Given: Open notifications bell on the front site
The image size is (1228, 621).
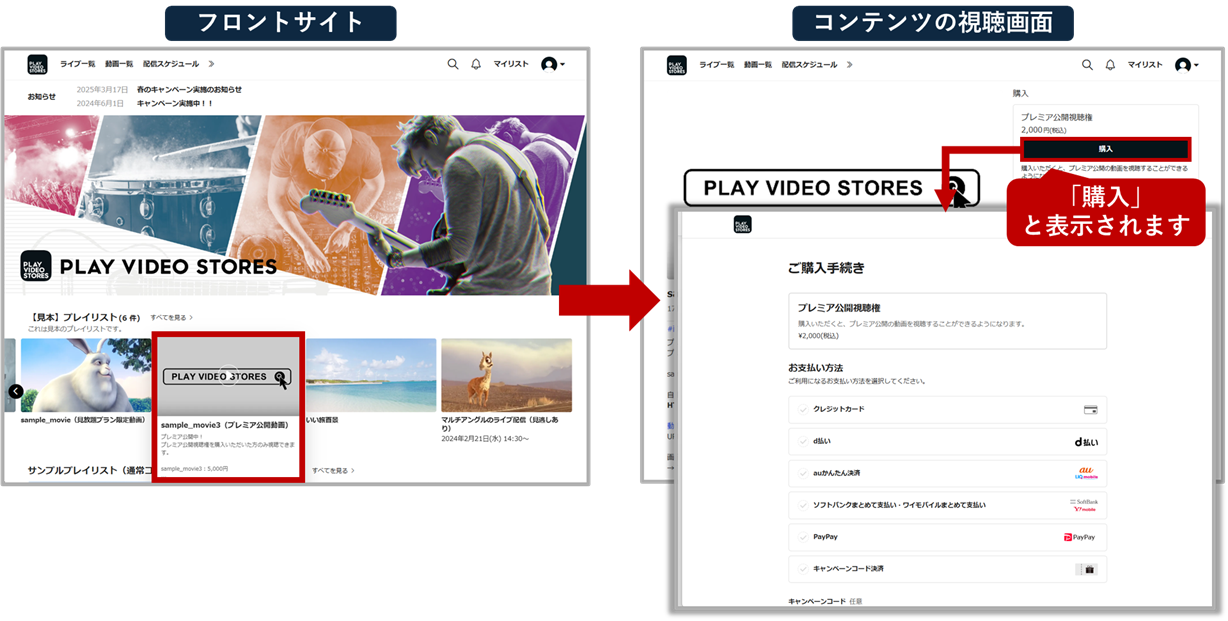Looking at the screenshot, I should [x=476, y=64].
